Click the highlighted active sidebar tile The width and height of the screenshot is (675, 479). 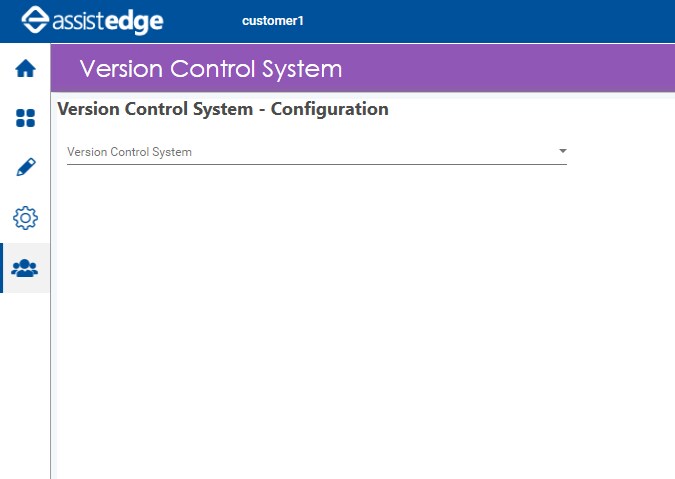25,268
